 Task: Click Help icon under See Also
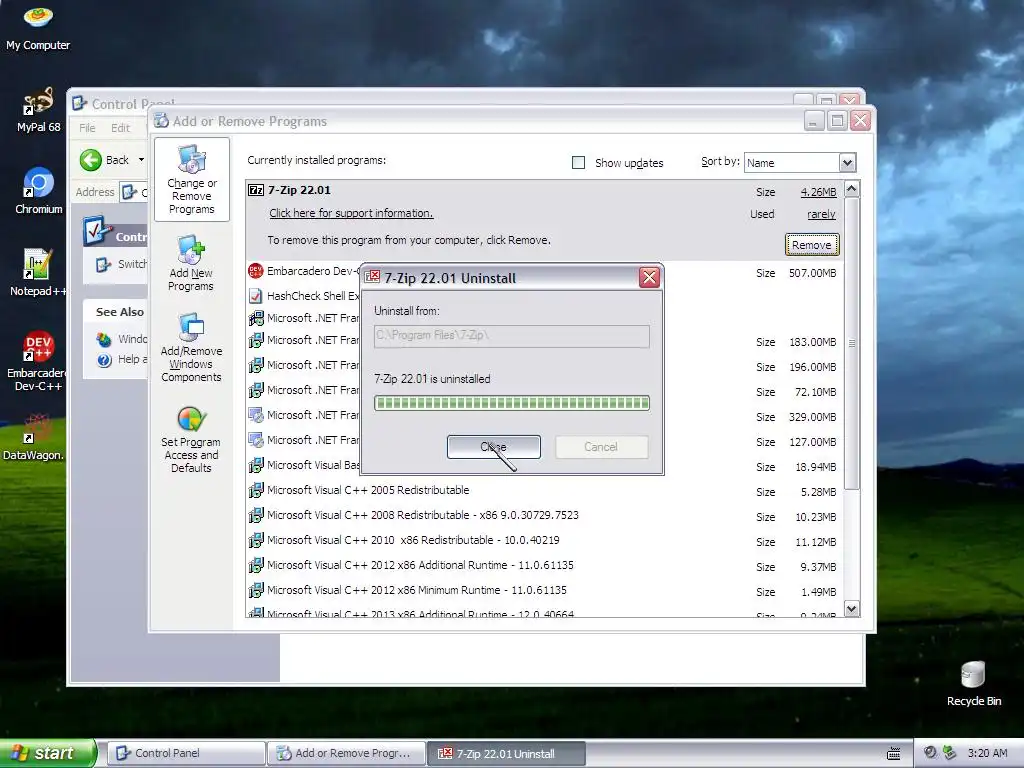coord(104,360)
